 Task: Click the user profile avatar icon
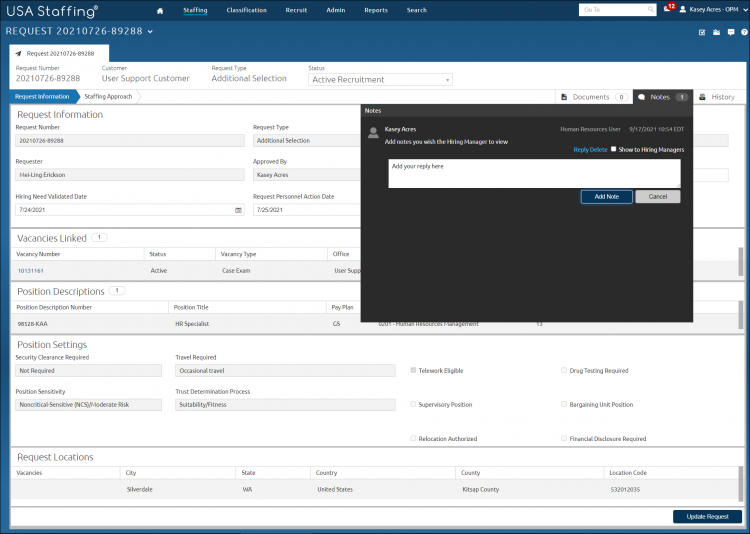pos(683,10)
